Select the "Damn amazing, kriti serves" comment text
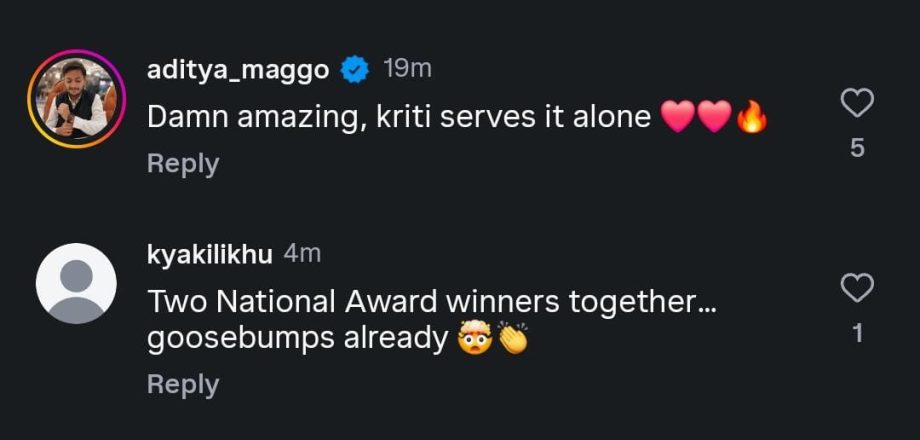 [x=400, y=117]
